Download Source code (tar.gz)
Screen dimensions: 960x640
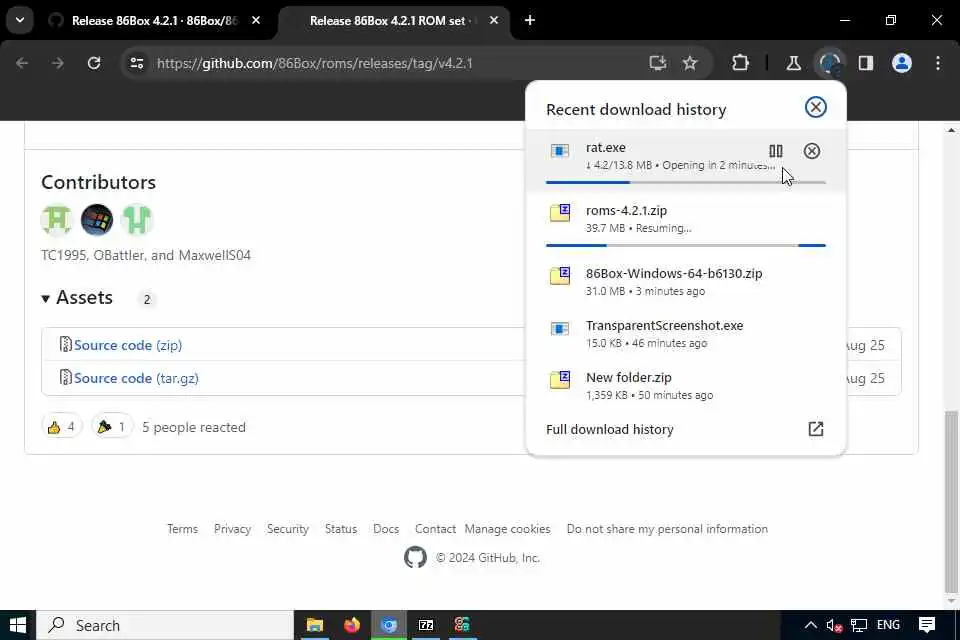click(x=136, y=378)
